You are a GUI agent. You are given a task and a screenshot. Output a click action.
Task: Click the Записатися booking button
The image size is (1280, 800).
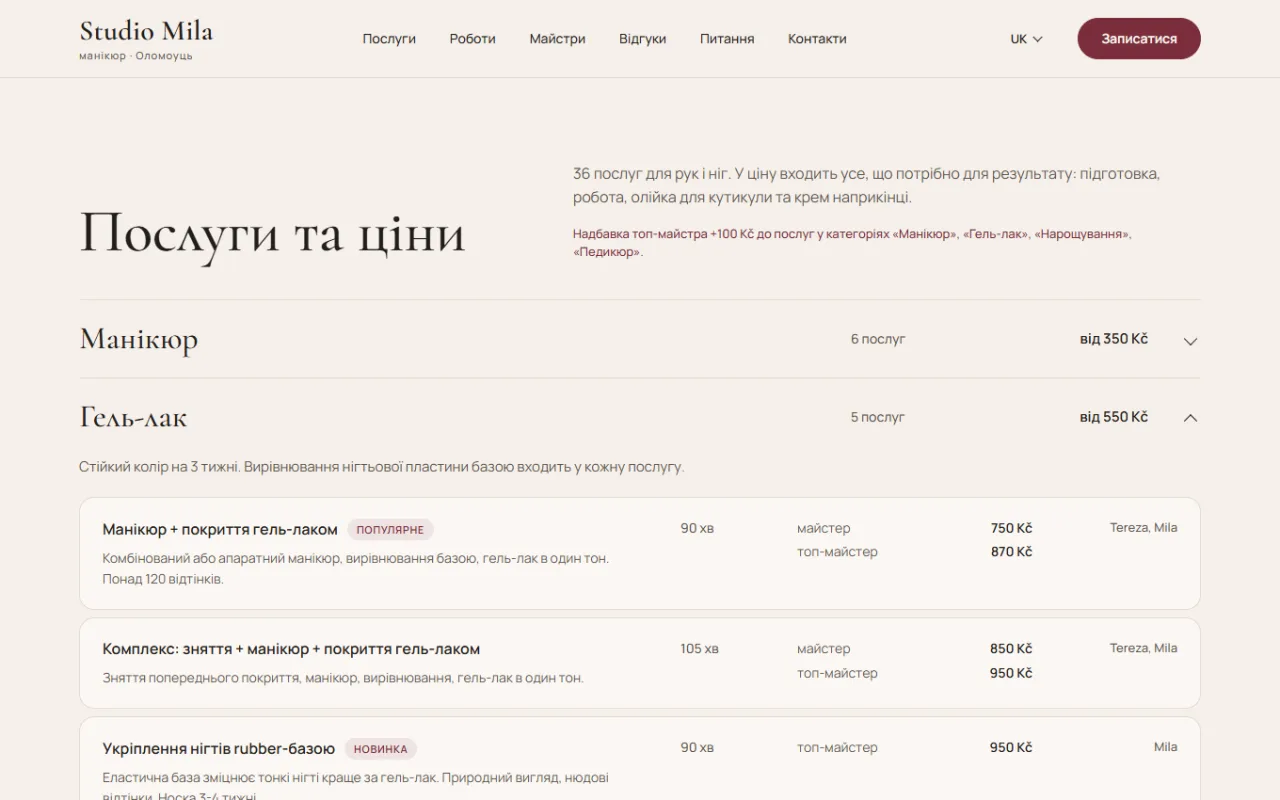pos(1139,39)
